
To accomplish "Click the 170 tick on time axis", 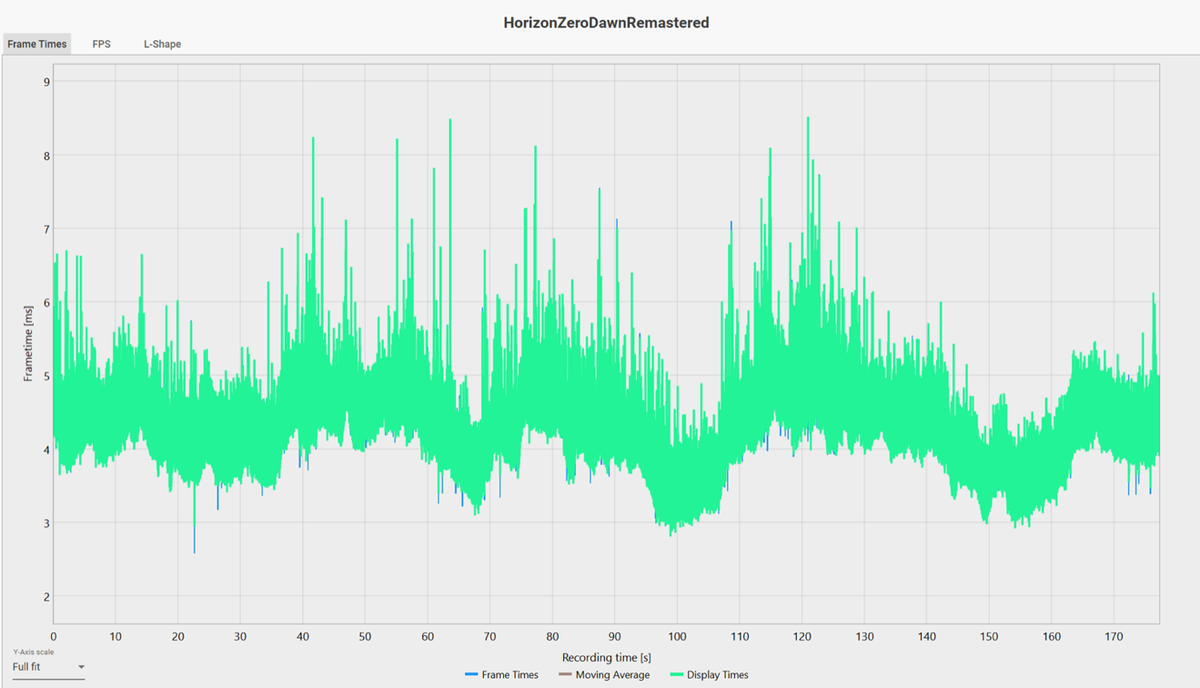I will 1114,635.
